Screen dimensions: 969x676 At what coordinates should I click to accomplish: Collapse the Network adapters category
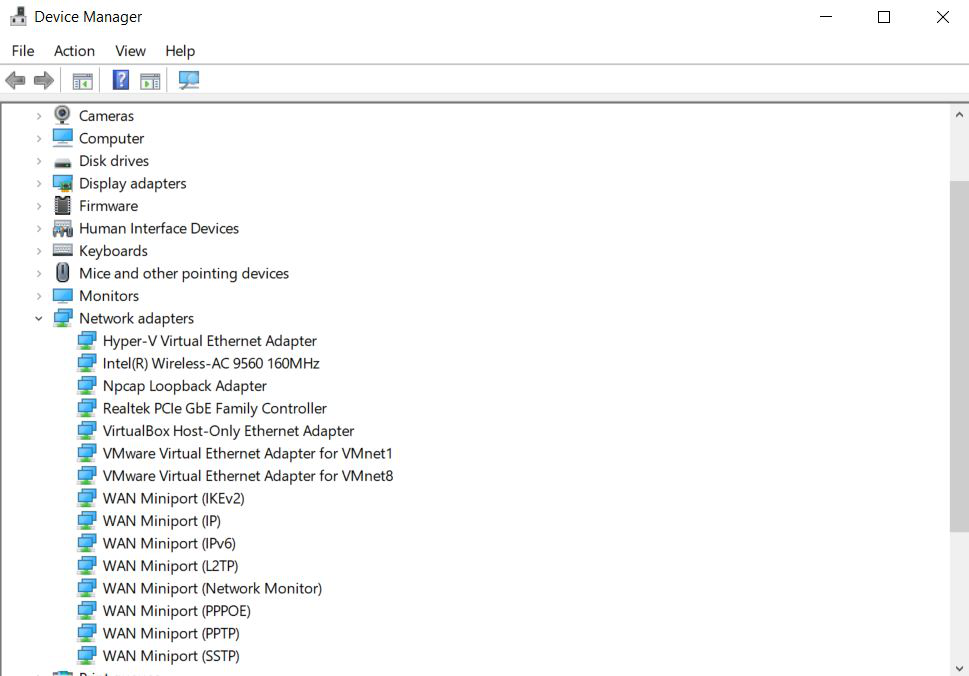tap(39, 319)
